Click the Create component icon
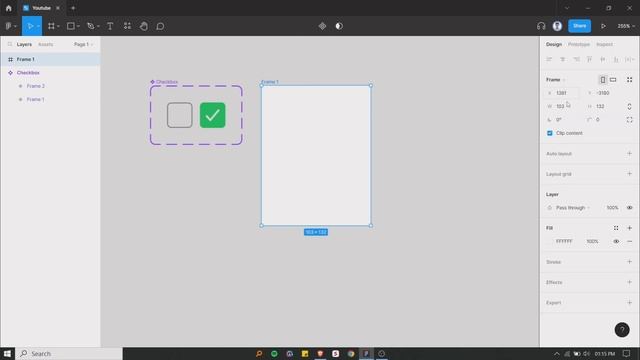Viewport: 640px width, 360px height. 322,26
